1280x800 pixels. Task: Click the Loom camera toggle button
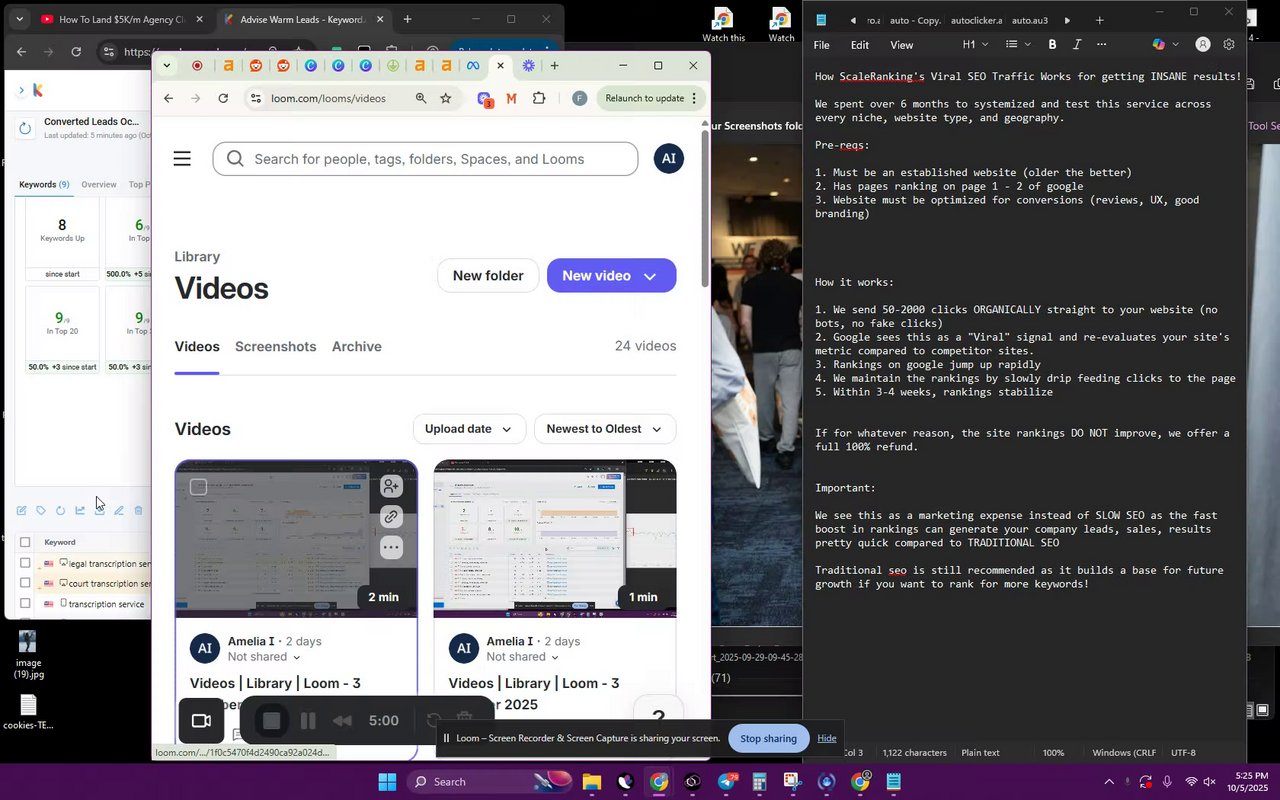tap(201, 721)
